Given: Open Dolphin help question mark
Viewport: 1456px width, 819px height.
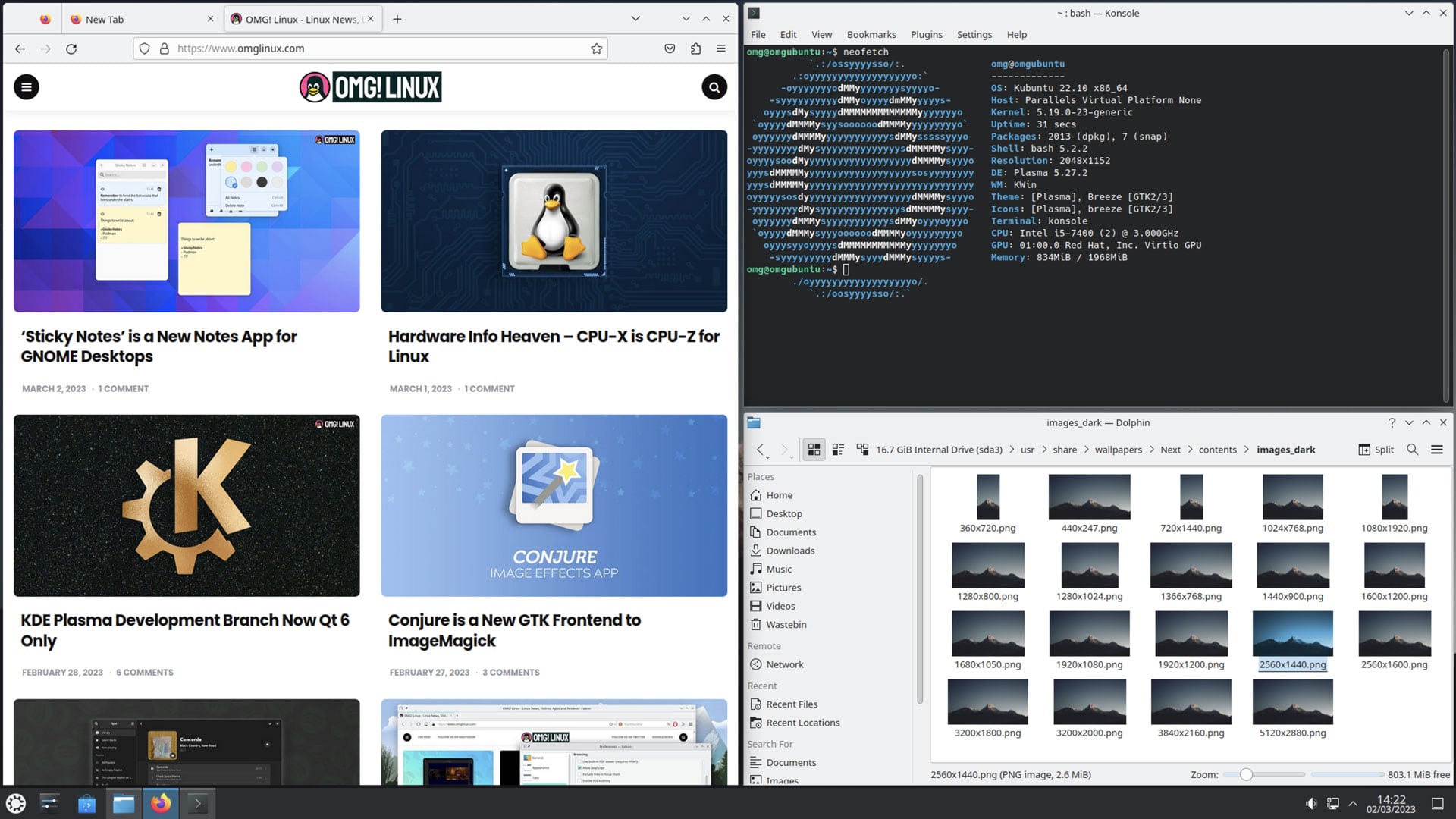Looking at the screenshot, I should click(1392, 423).
